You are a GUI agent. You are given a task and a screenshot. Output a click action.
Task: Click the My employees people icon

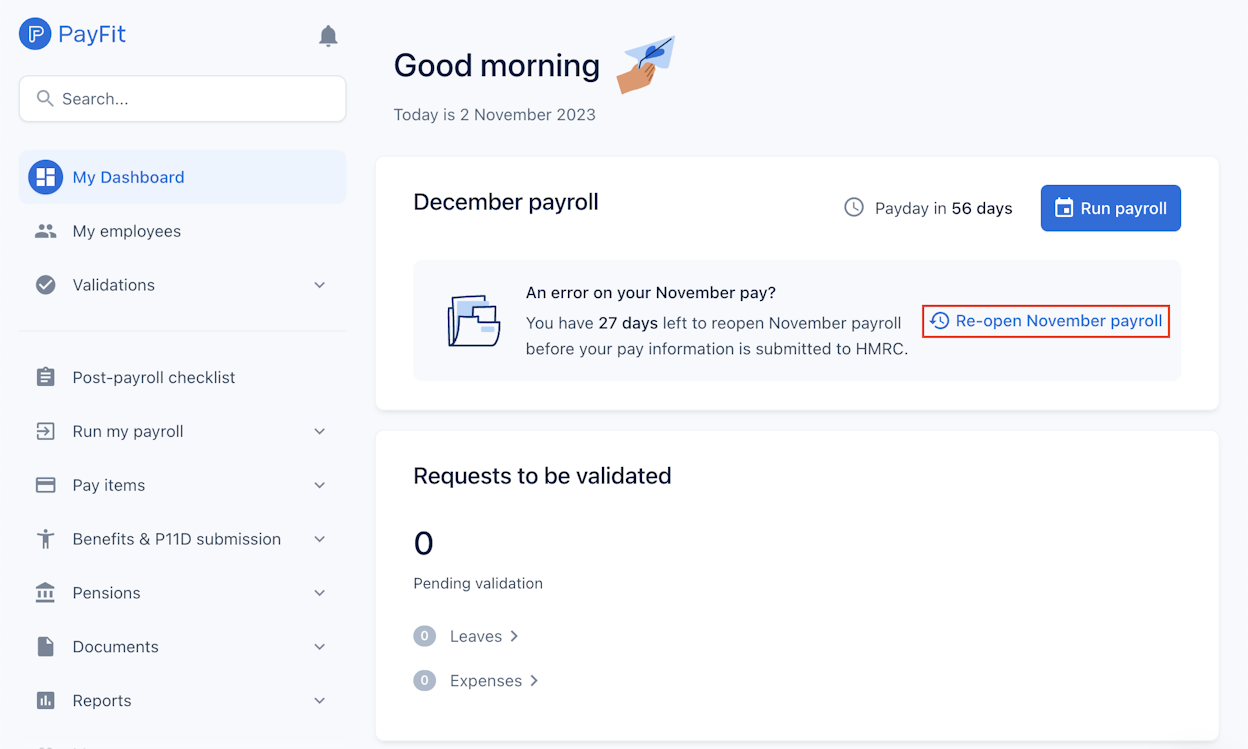[x=45, y=231]
